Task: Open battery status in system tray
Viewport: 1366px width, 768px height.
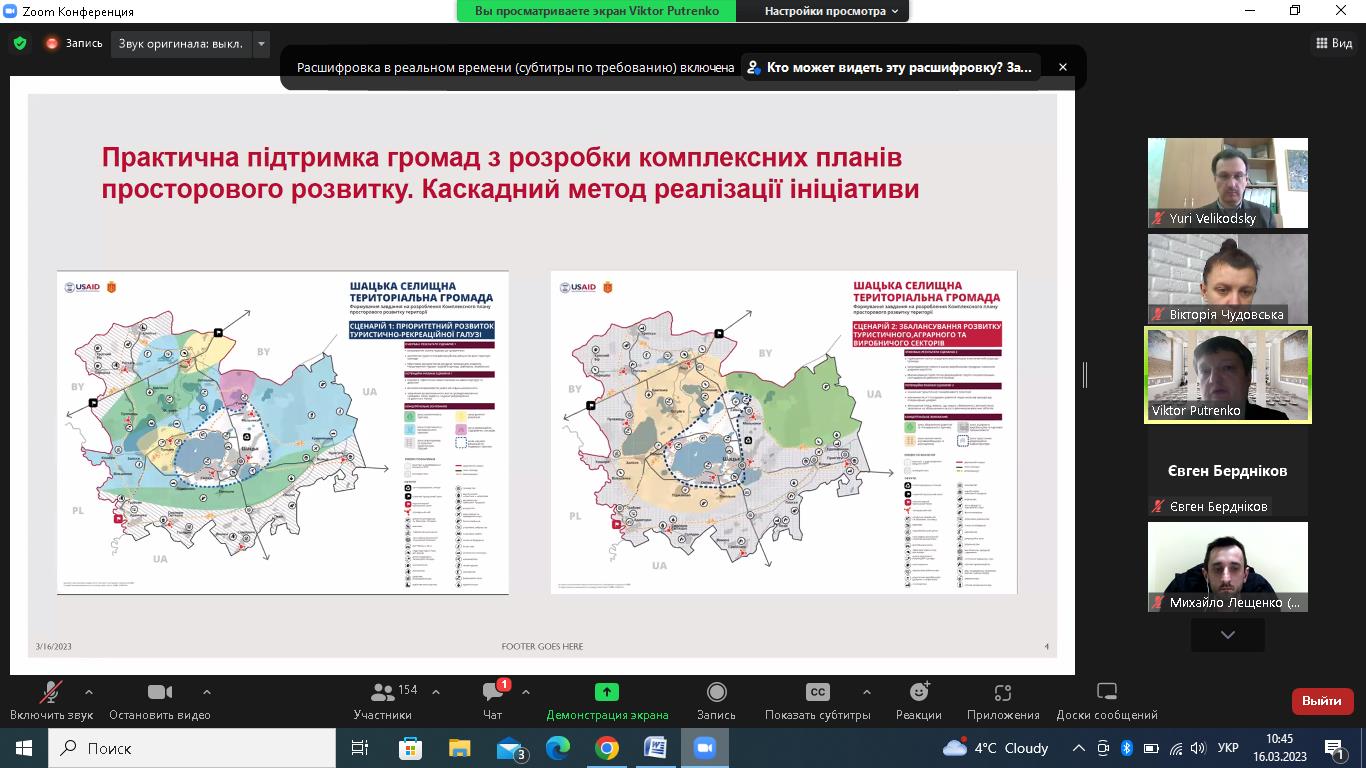Action: coord(1150,748)
